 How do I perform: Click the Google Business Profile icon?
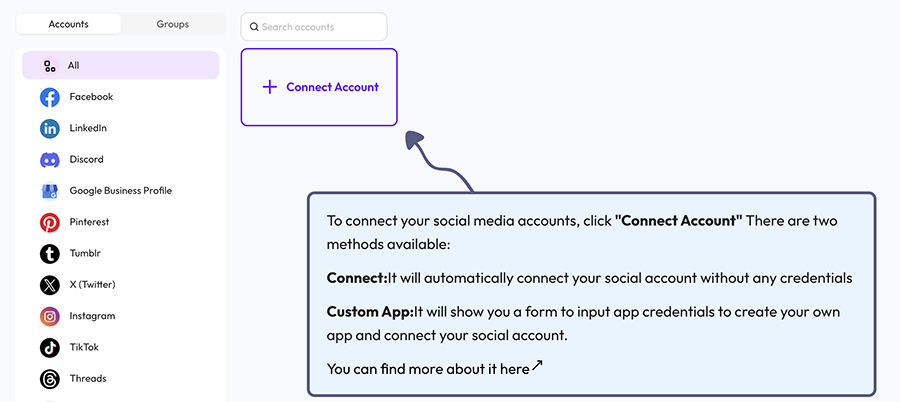tap(50, 191)
